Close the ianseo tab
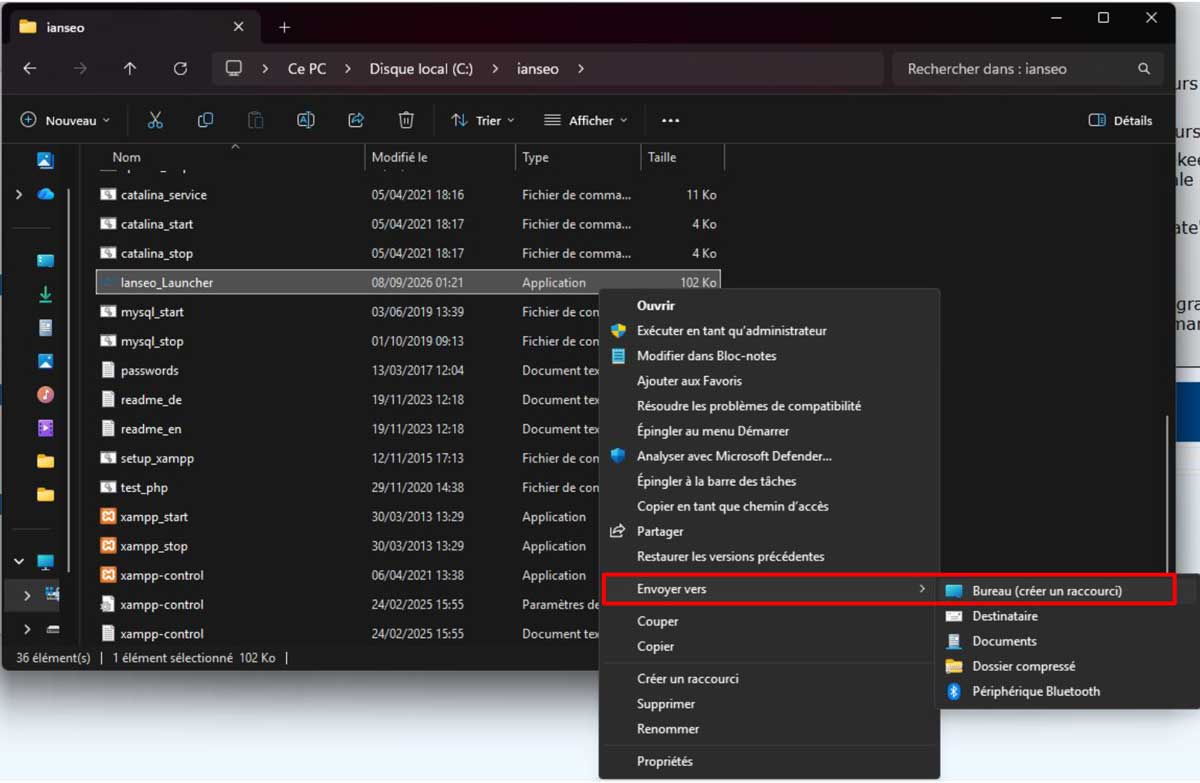Screen dimensions: 1200x783 click(238, 27)
